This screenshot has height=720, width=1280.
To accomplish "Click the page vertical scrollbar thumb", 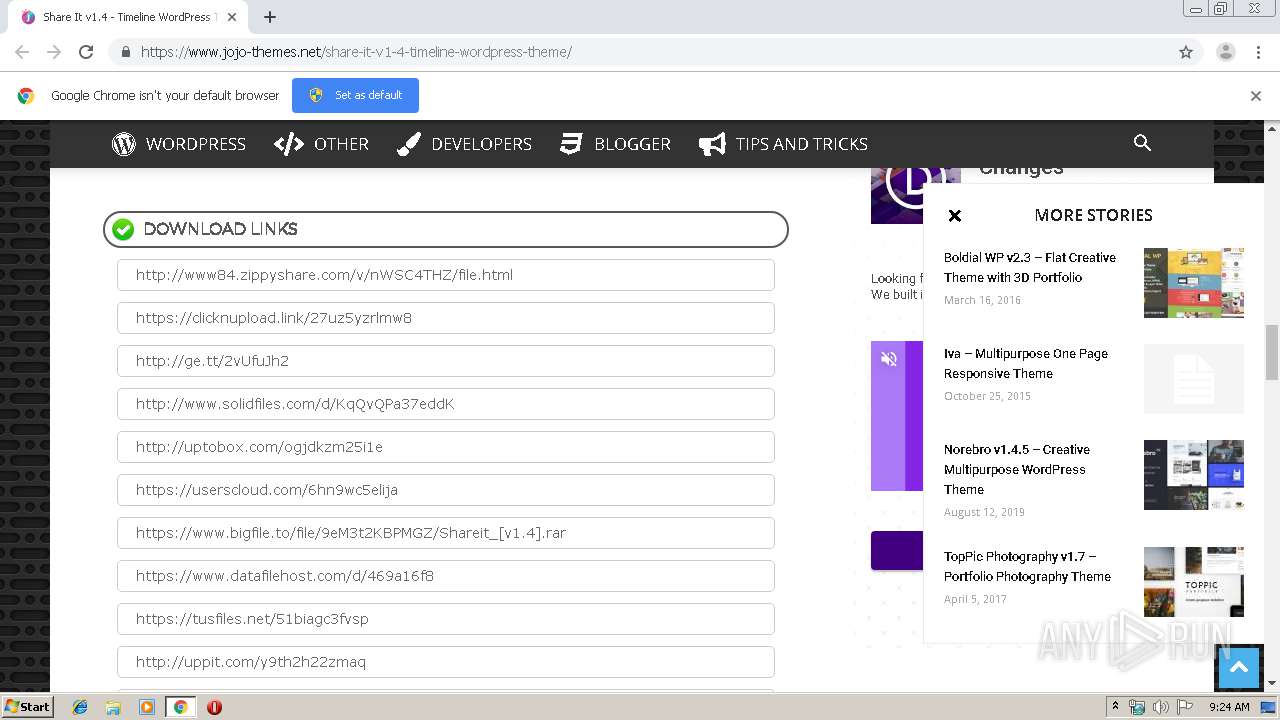I will 1272,352.
